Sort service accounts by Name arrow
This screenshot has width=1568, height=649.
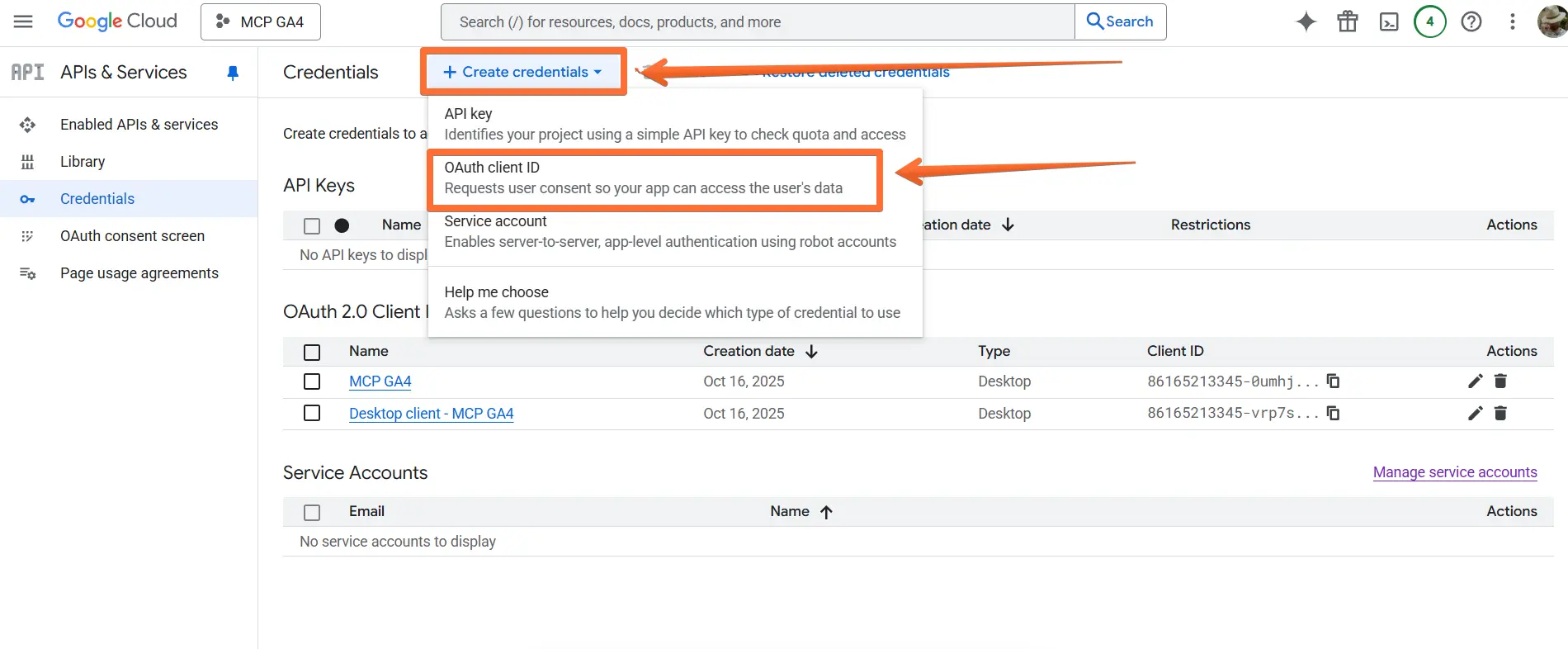tap(826, 512)
